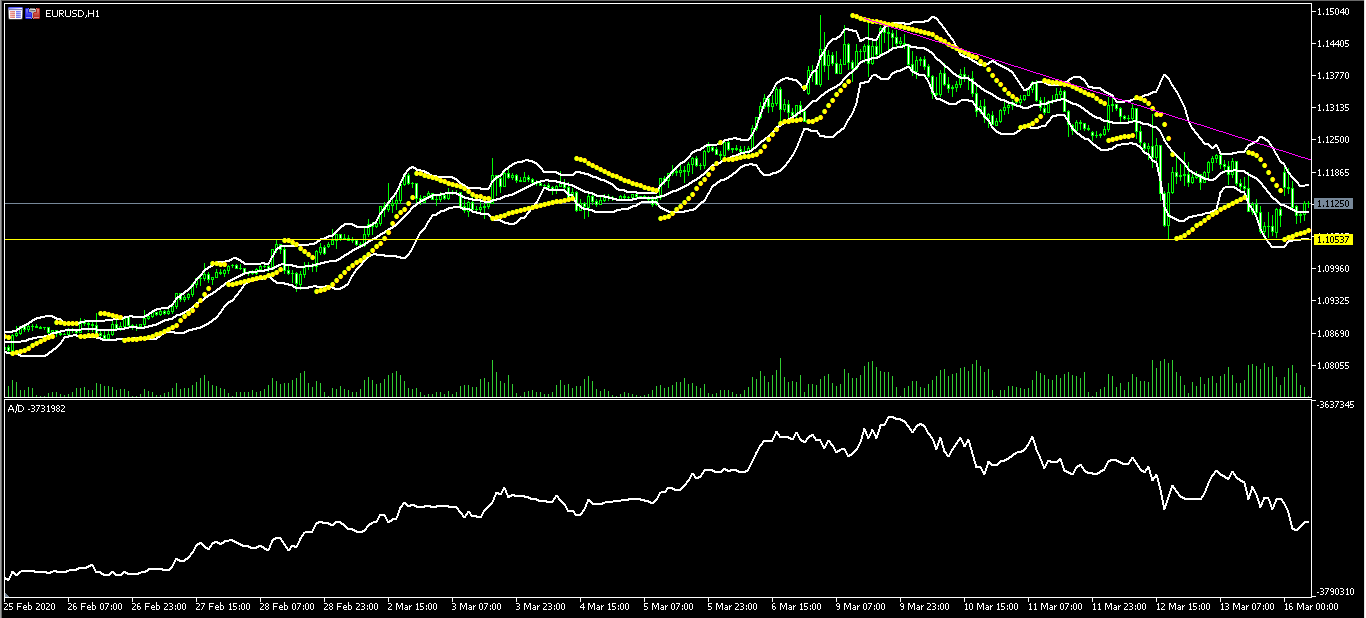Click the 1.08055 price scale label
The width and height of the screenshot is (1366, 618).
[x=1335, y=365]
